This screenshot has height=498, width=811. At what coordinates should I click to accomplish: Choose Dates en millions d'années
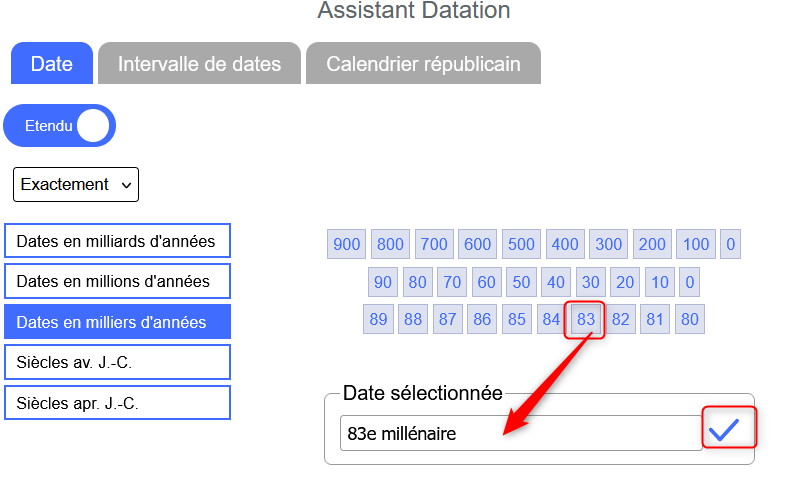(x=117, y=281)
